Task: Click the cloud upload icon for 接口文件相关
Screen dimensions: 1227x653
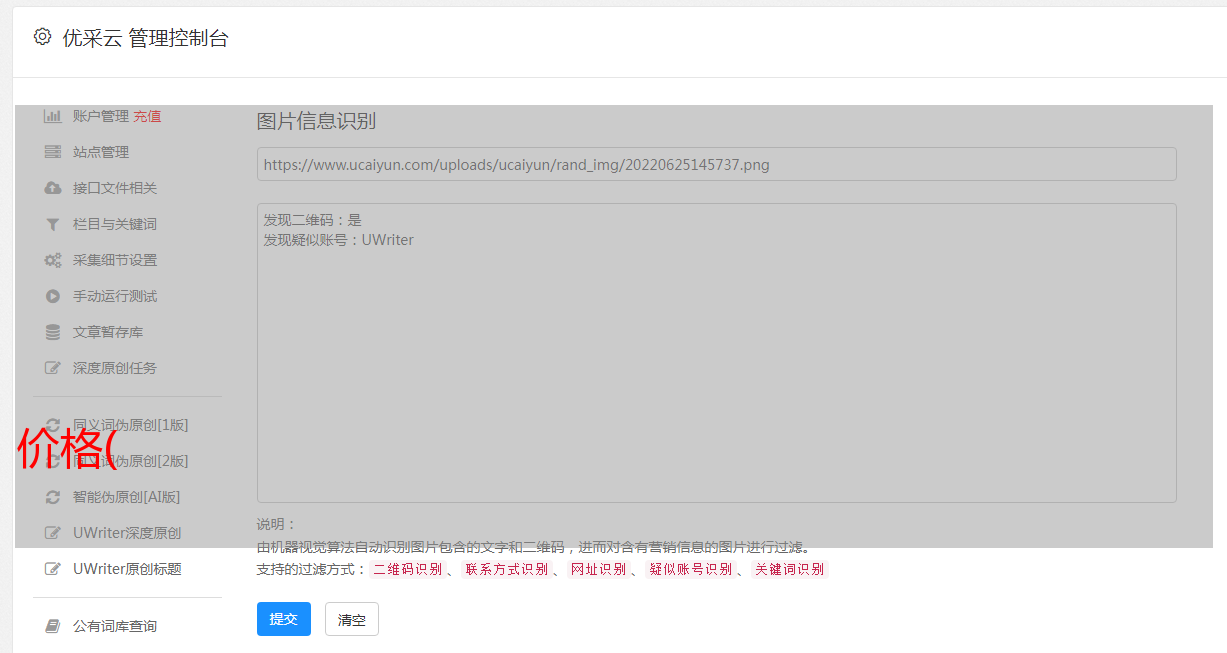Action: click(53, 188)
